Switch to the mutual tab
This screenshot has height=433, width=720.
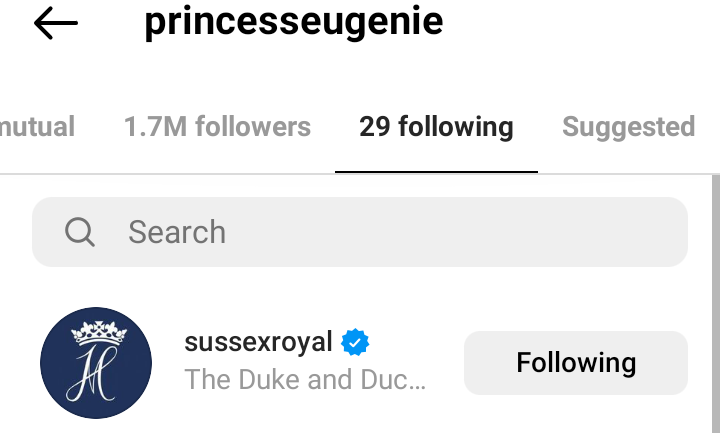[38, 127]
